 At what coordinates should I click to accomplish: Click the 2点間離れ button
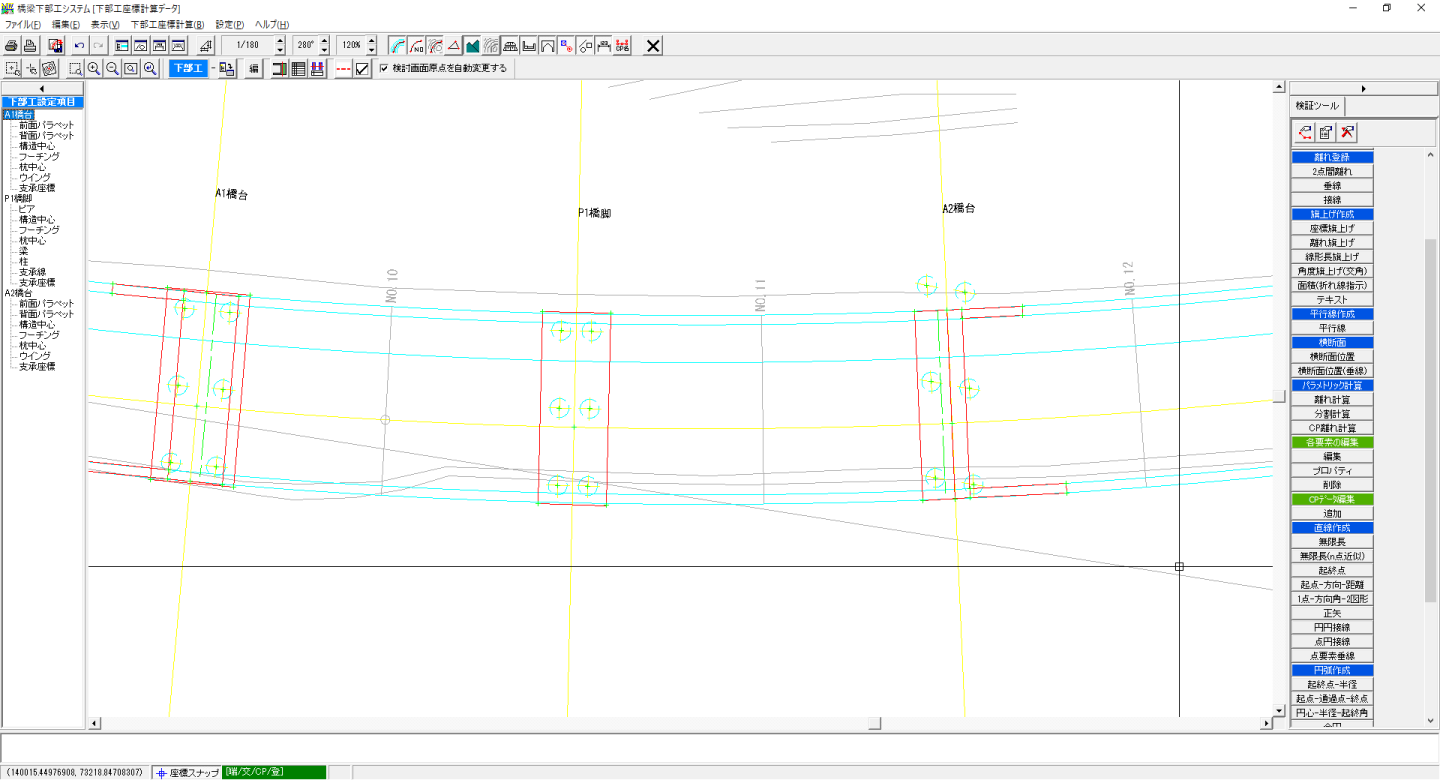1332,172
